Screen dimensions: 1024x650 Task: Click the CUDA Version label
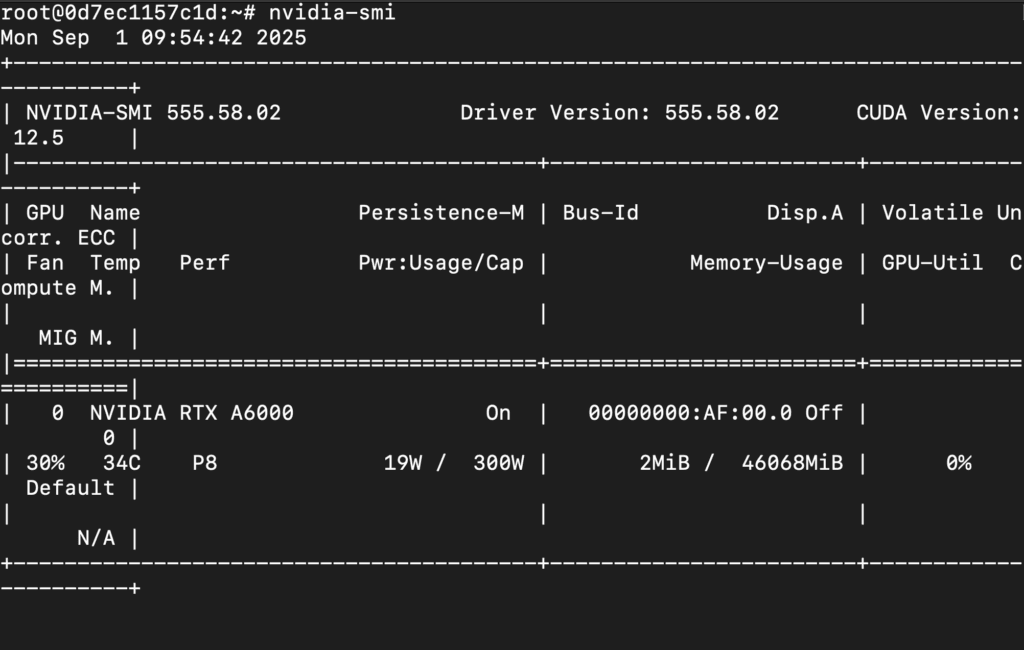938,113
